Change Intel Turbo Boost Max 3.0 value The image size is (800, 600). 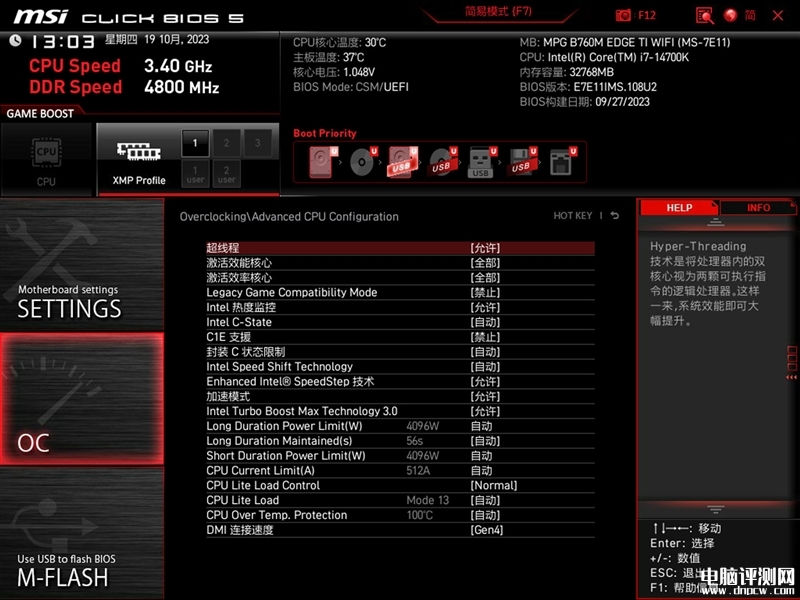click(x=485, y=411)
